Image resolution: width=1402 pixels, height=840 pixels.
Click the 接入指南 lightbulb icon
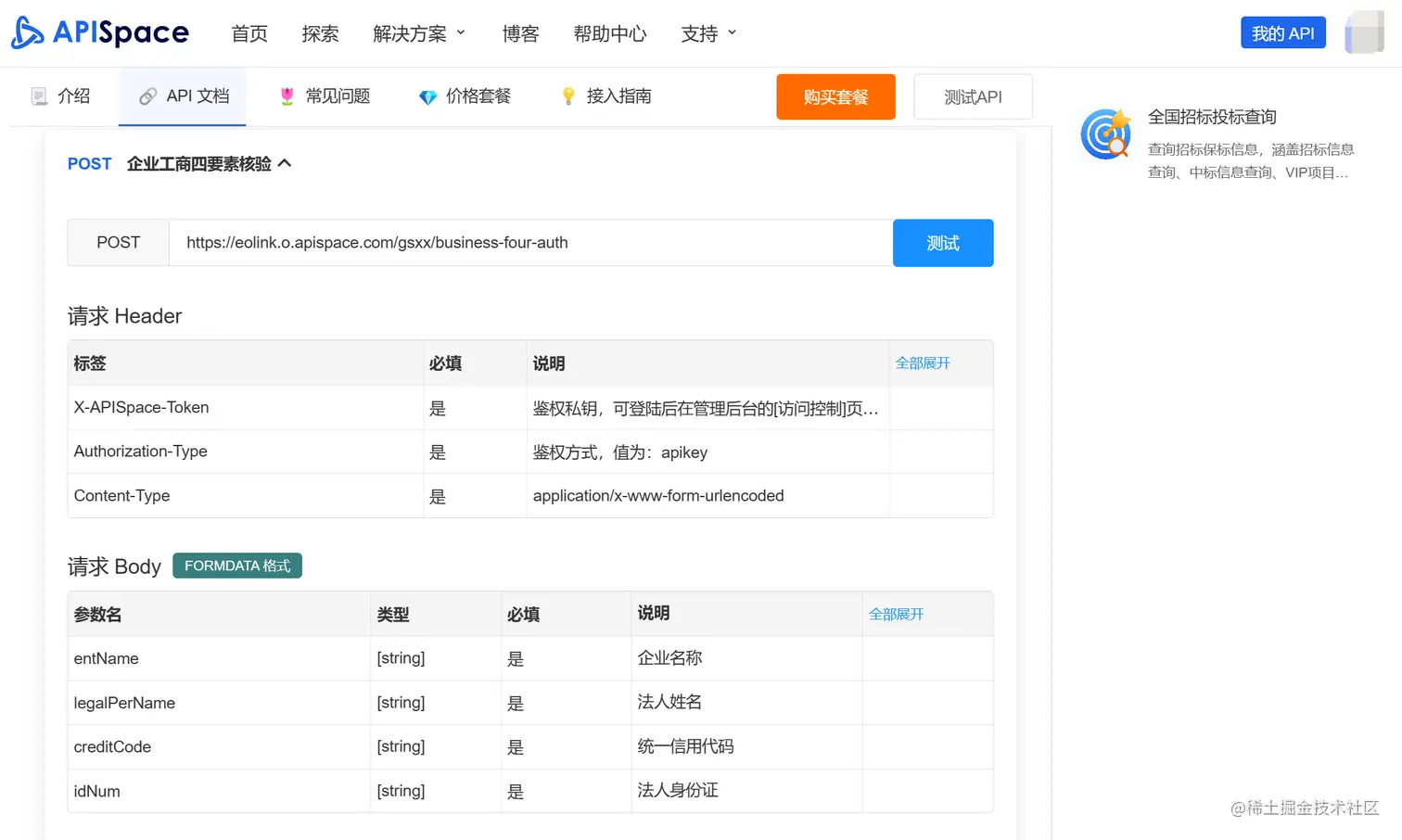[x=568, y=96]
